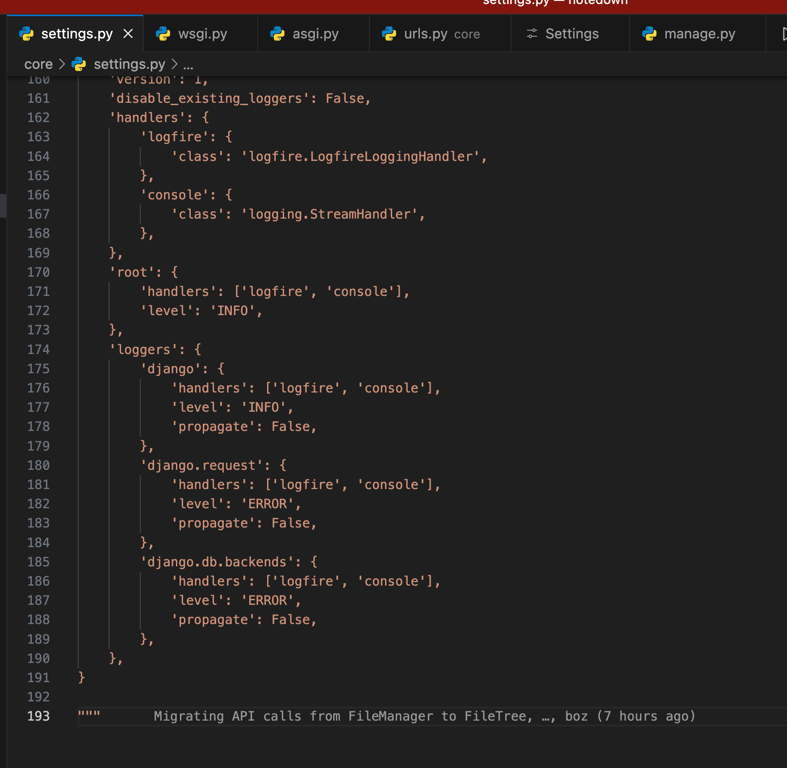The height and width of the screenshot is (768, 787).
Task: Click Python icon on urls.py tab
Action: pos(389,34)
